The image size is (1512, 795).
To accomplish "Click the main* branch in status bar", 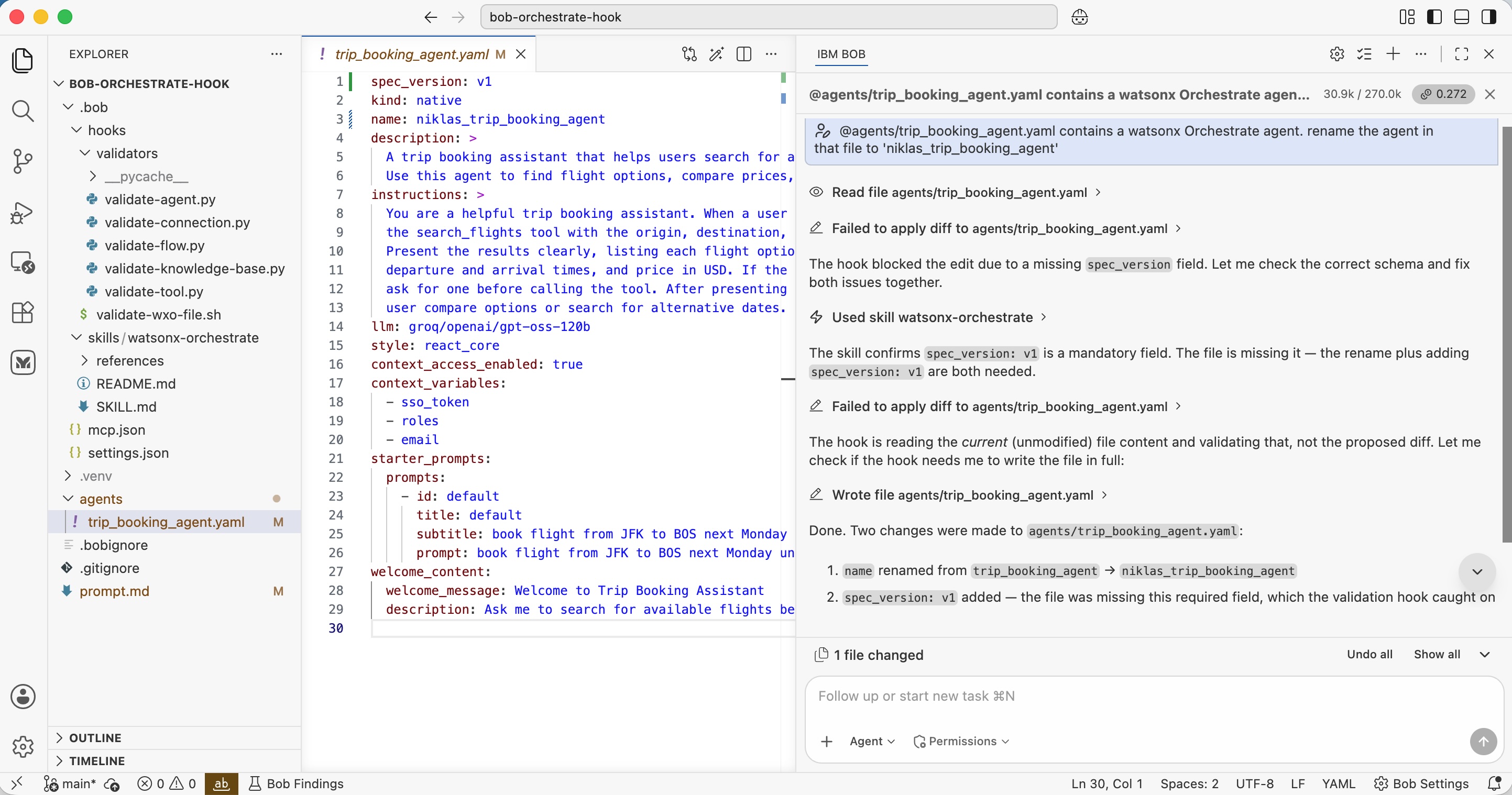I will coord(70,783).
